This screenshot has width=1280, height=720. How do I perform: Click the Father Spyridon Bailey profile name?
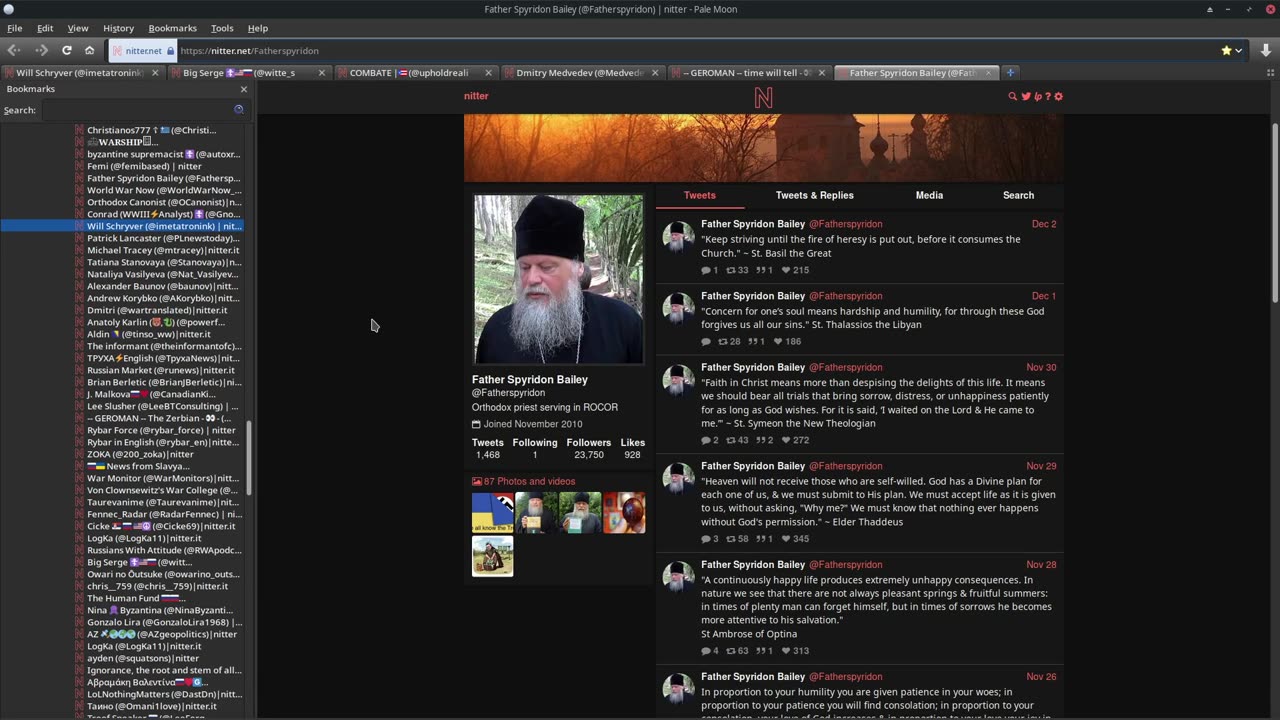tap(530, 379)
